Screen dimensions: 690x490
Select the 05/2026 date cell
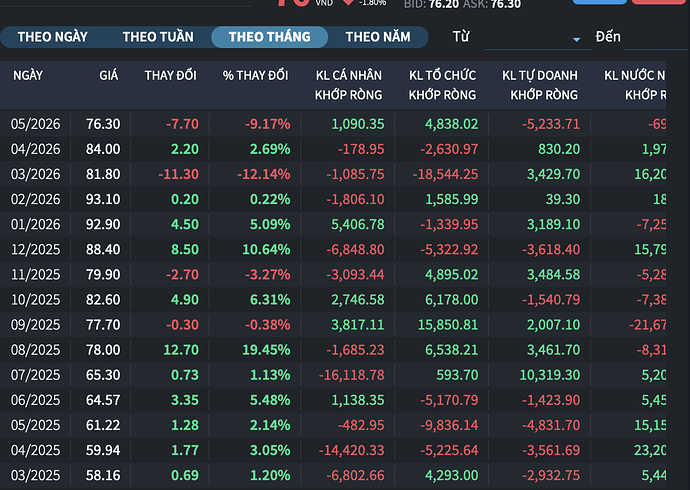[x=35, y=124]
